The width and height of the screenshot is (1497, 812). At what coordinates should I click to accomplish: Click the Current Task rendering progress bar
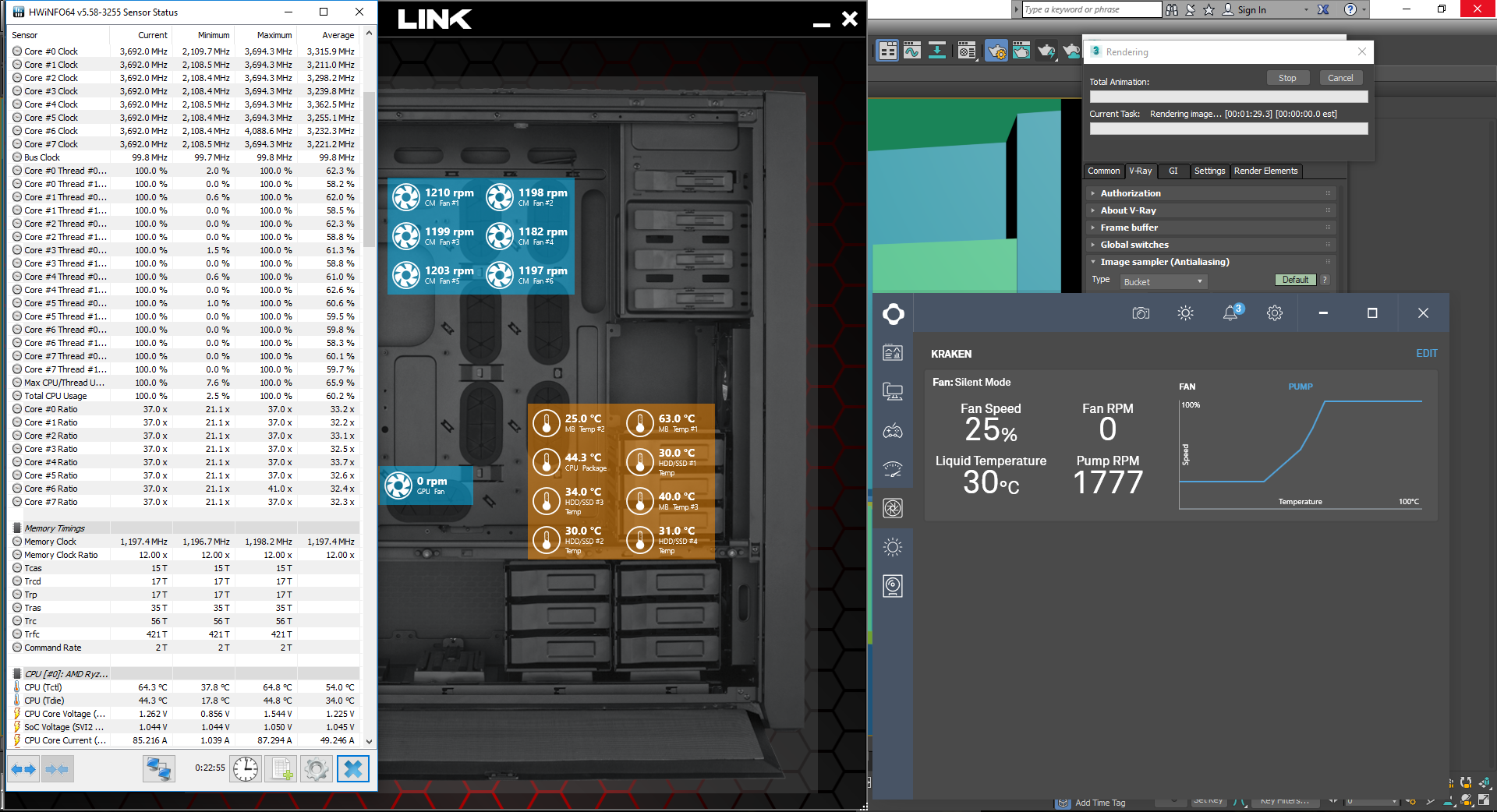[1229, 129]
